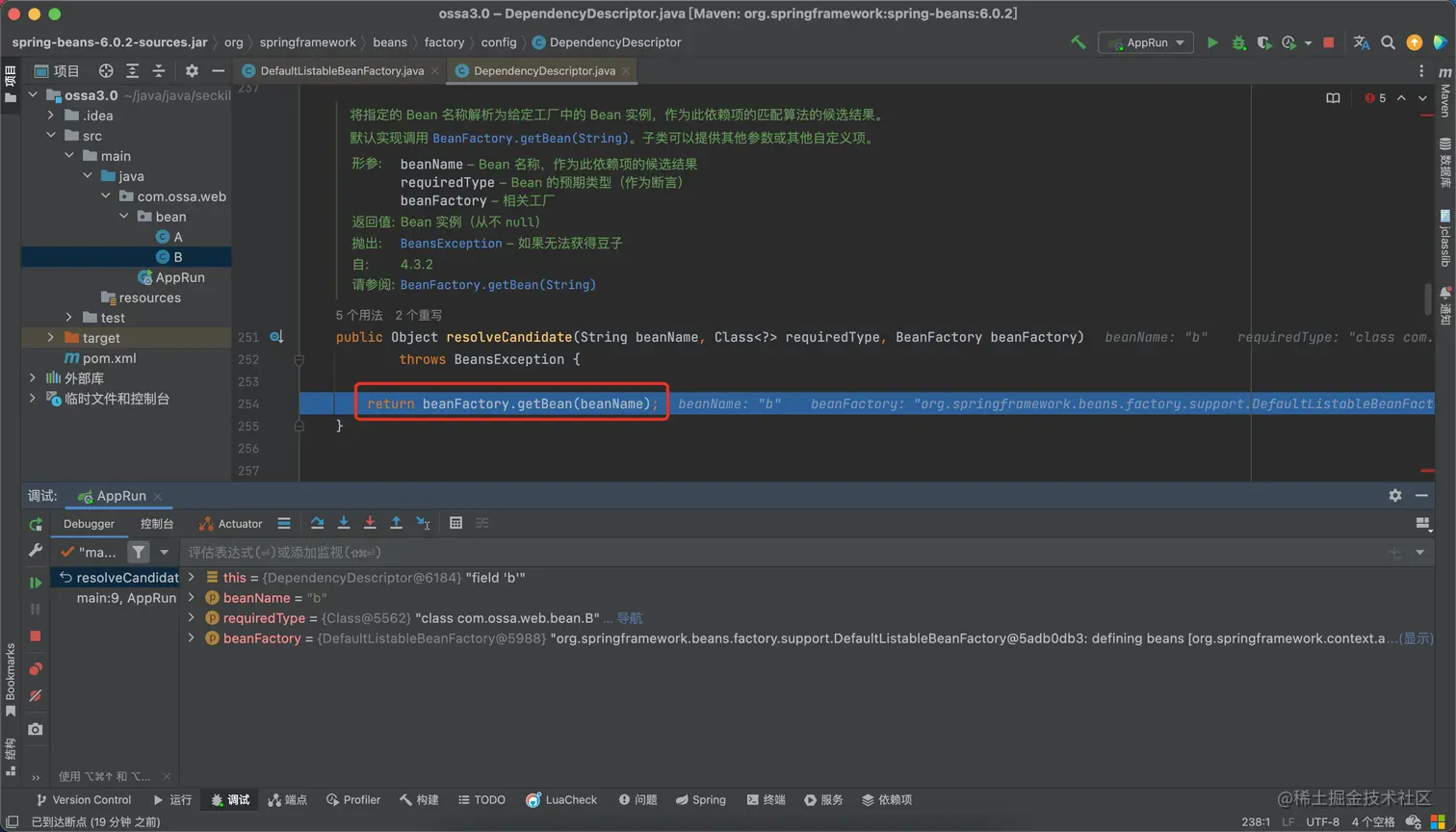Viewport: 1456px width, 832px height.
Task: Run with Coverage shield icon
Action: click(x=1263, y=42)
